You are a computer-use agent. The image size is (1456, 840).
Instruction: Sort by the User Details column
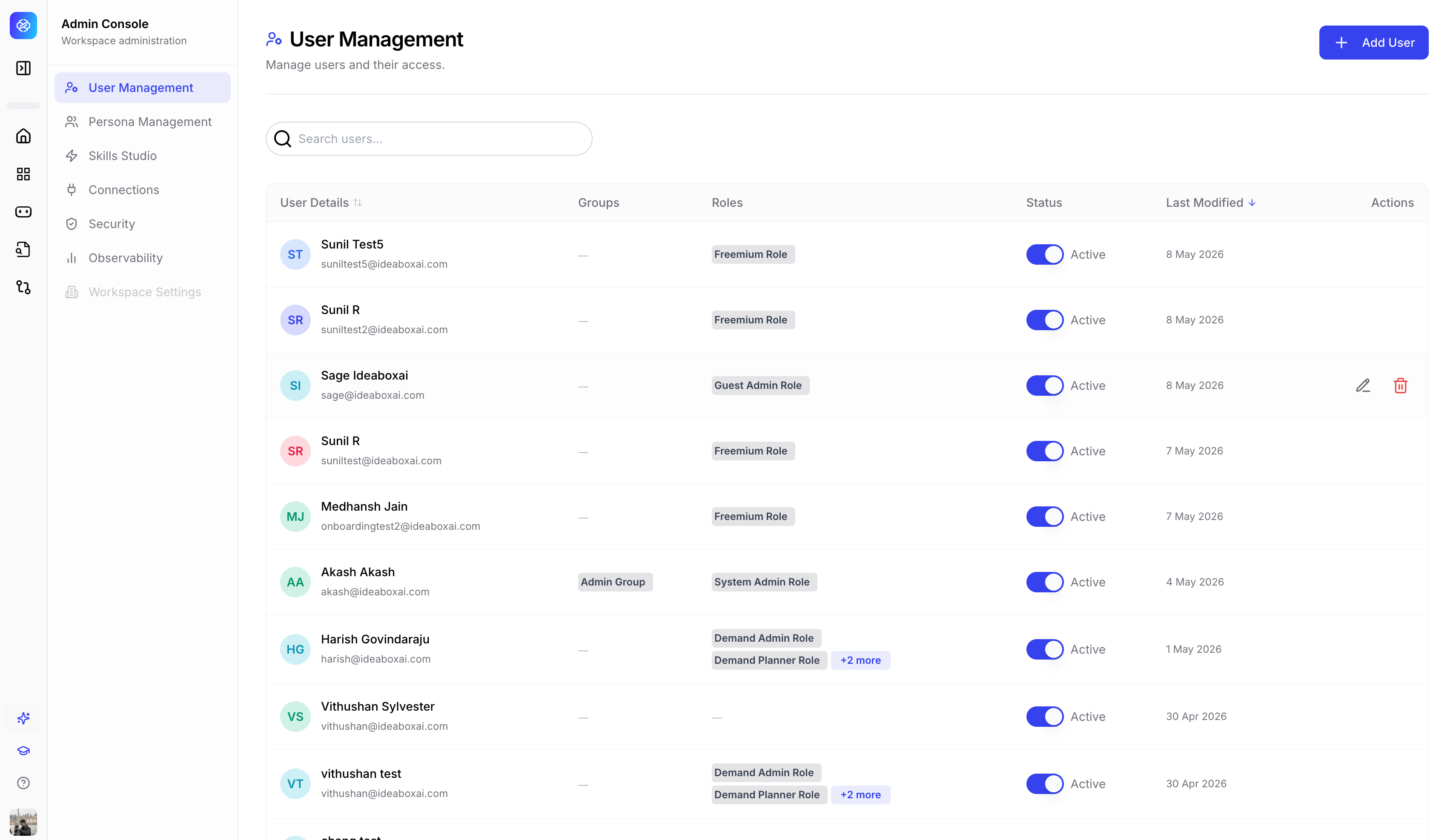tap(321, 203)
